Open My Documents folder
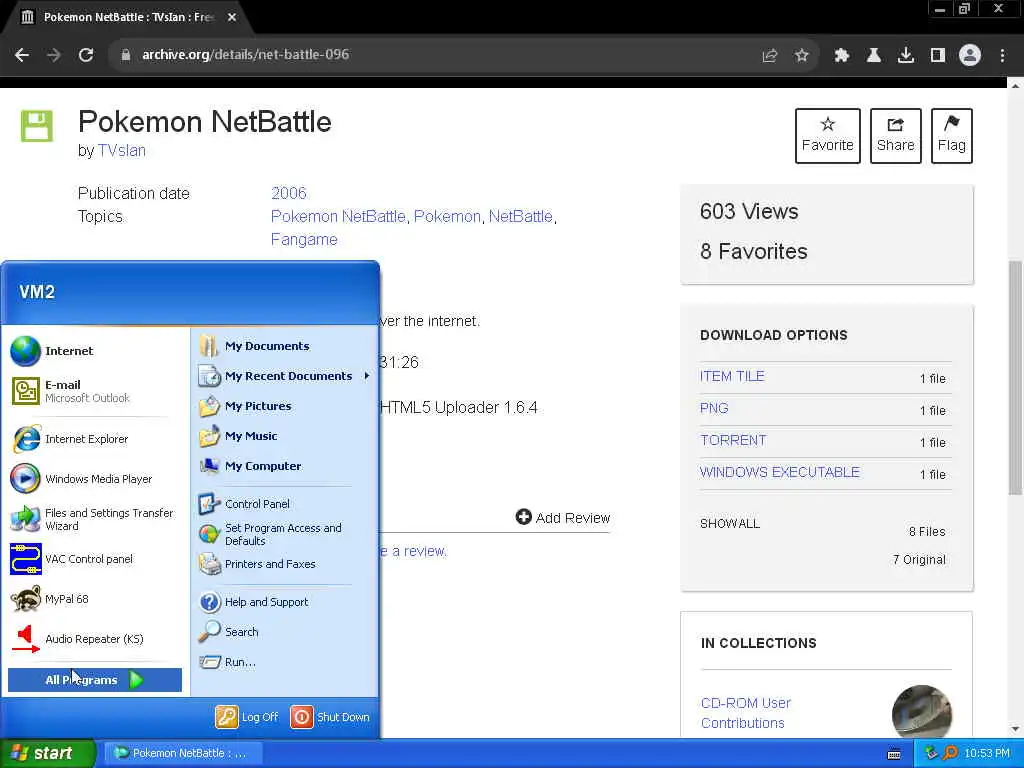 point(254,345)
